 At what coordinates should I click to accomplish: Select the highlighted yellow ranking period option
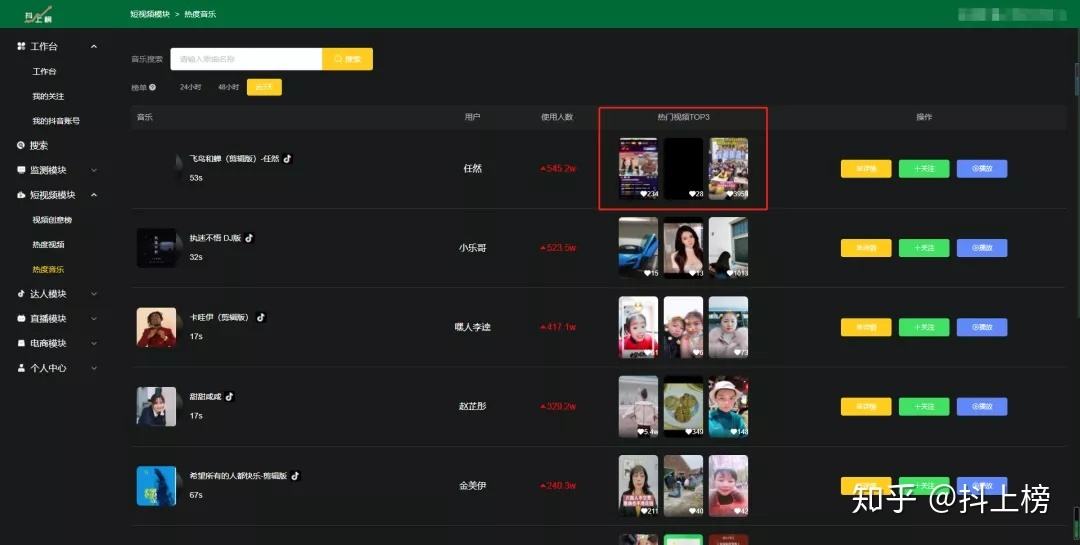[x=264, y=88]
